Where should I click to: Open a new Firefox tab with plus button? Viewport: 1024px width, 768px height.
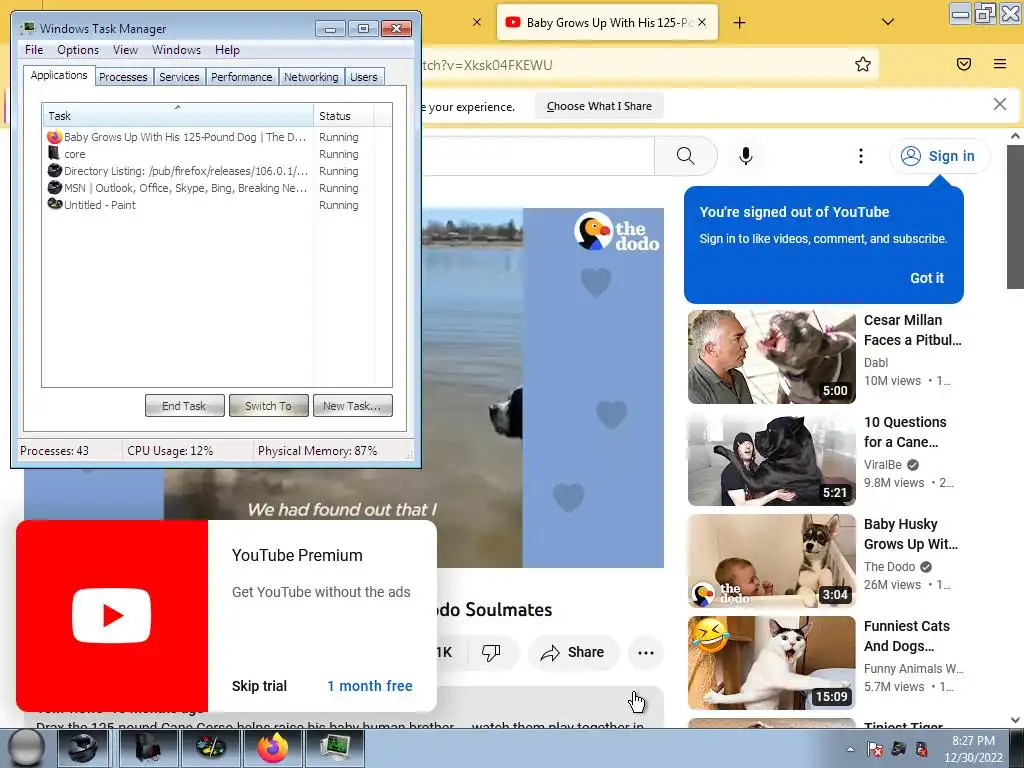coord(739,23)
